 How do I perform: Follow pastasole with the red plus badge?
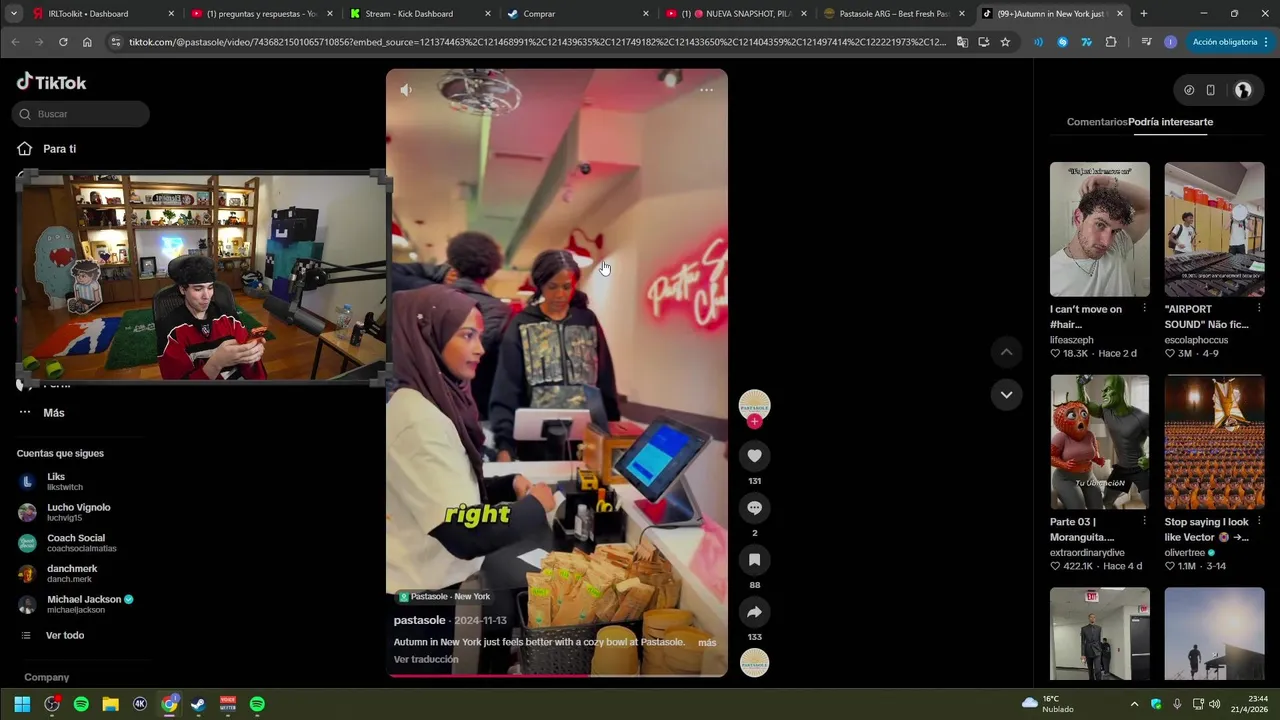pyautogui.click(x=754, y=421)
